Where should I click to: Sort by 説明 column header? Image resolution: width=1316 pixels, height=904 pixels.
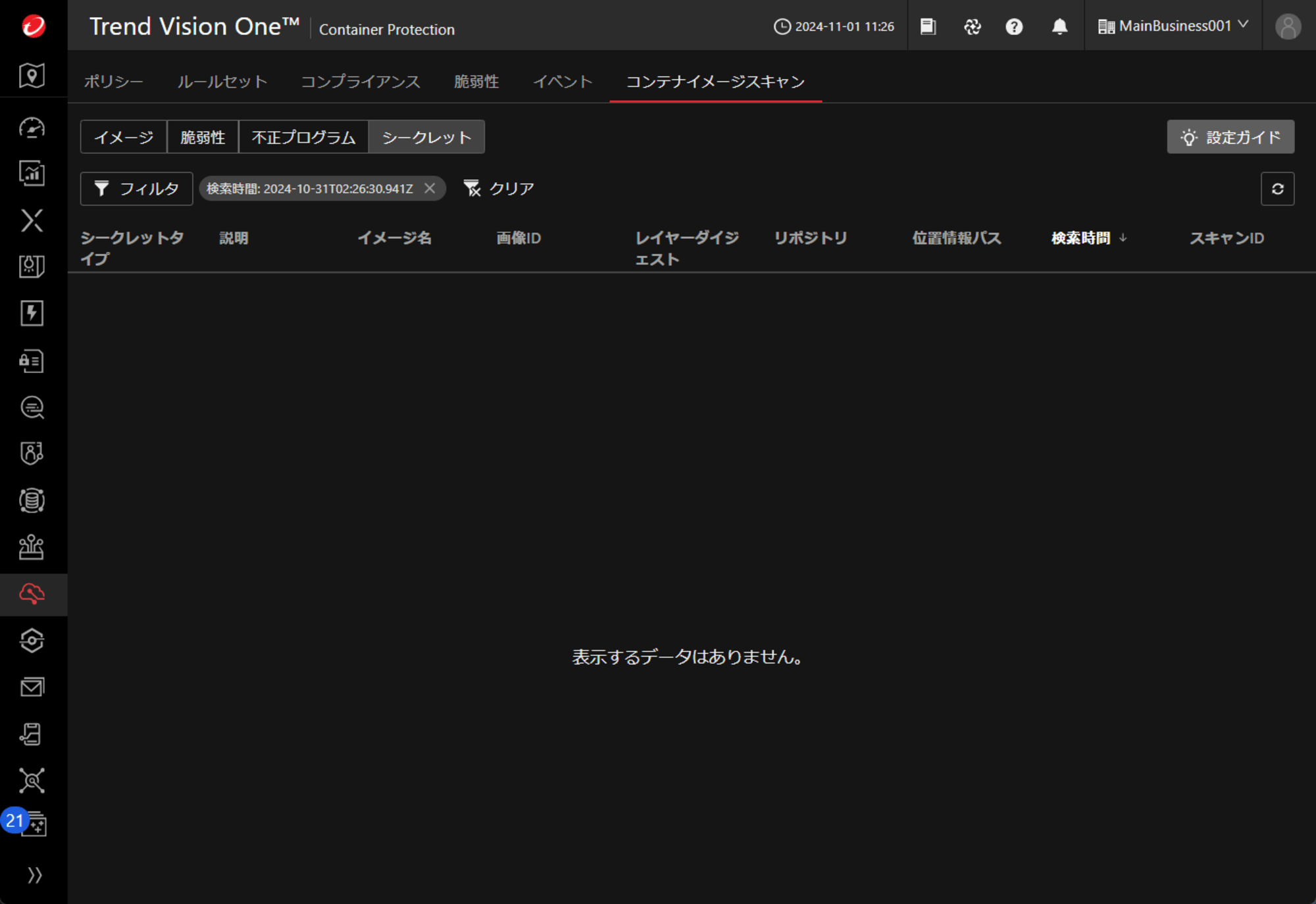point(234,238)
